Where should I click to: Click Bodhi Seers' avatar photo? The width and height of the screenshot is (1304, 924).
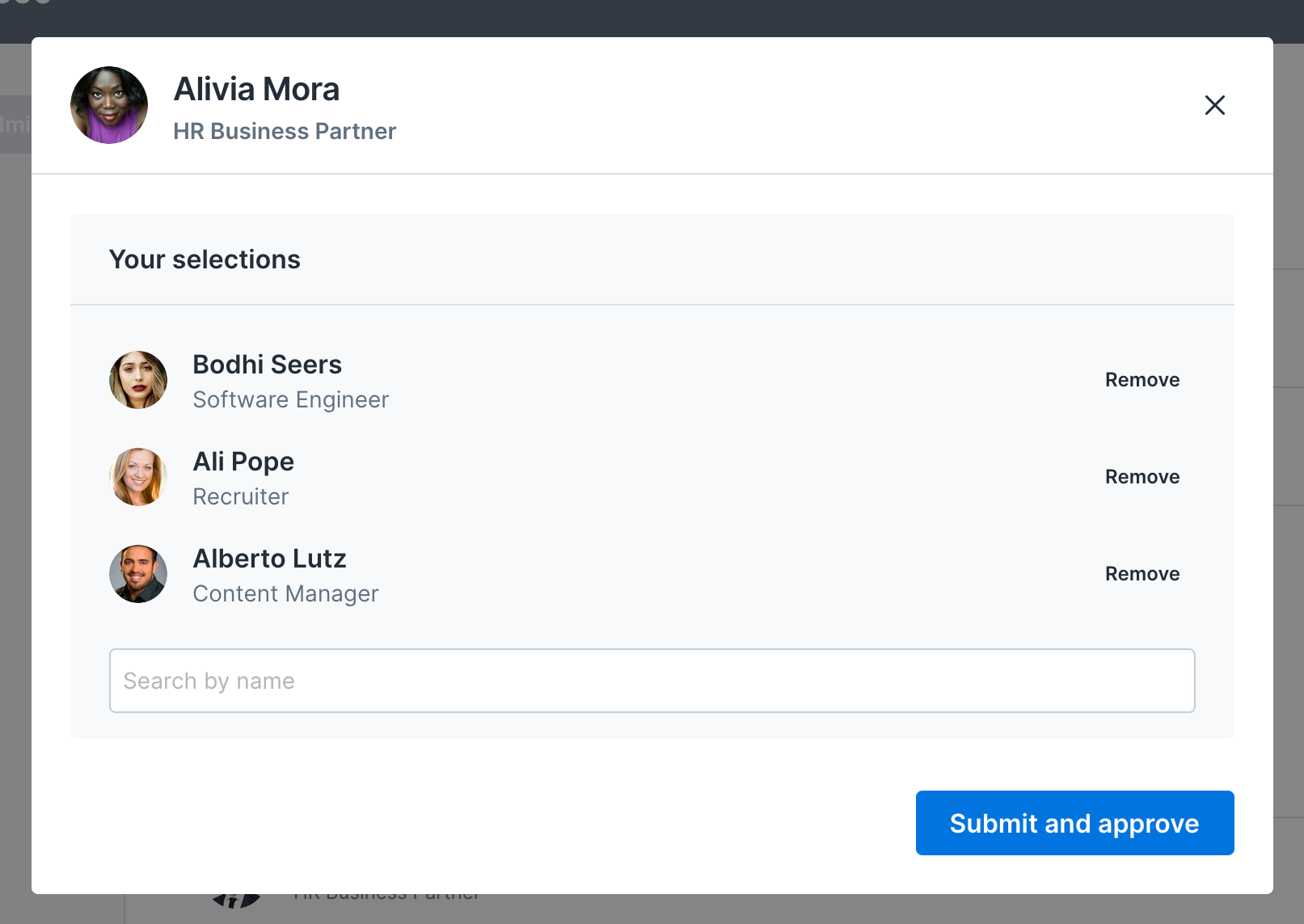pyautogui.click(x=138, y=380)
